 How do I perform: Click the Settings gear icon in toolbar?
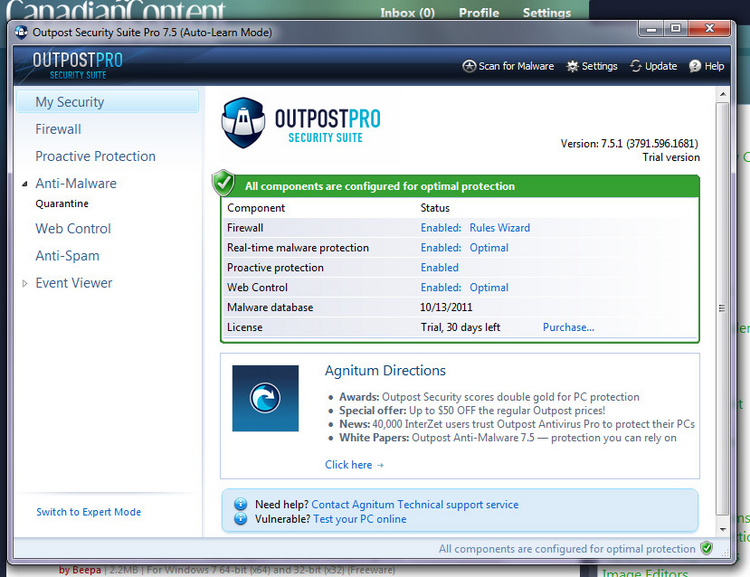click(x=573, y=66)
